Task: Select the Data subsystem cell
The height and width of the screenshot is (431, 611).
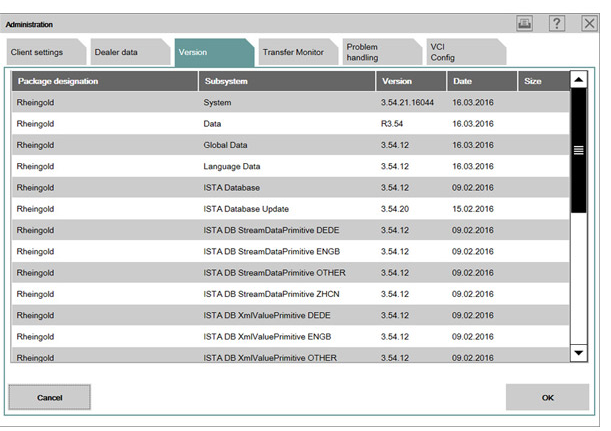Action: pos(212,124)
